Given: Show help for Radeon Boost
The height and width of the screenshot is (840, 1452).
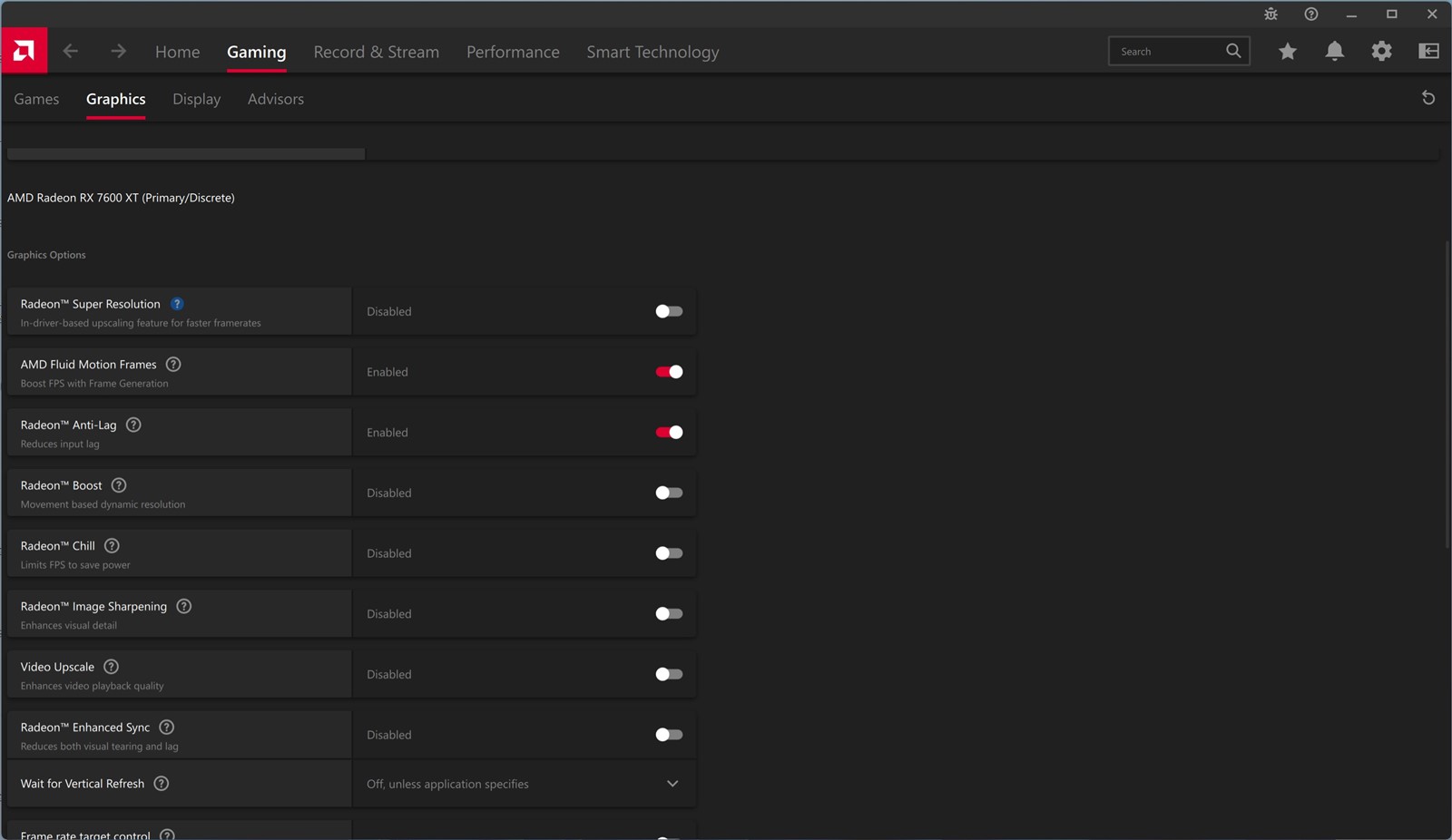Looking at the screenshot, I should (119, 485).
